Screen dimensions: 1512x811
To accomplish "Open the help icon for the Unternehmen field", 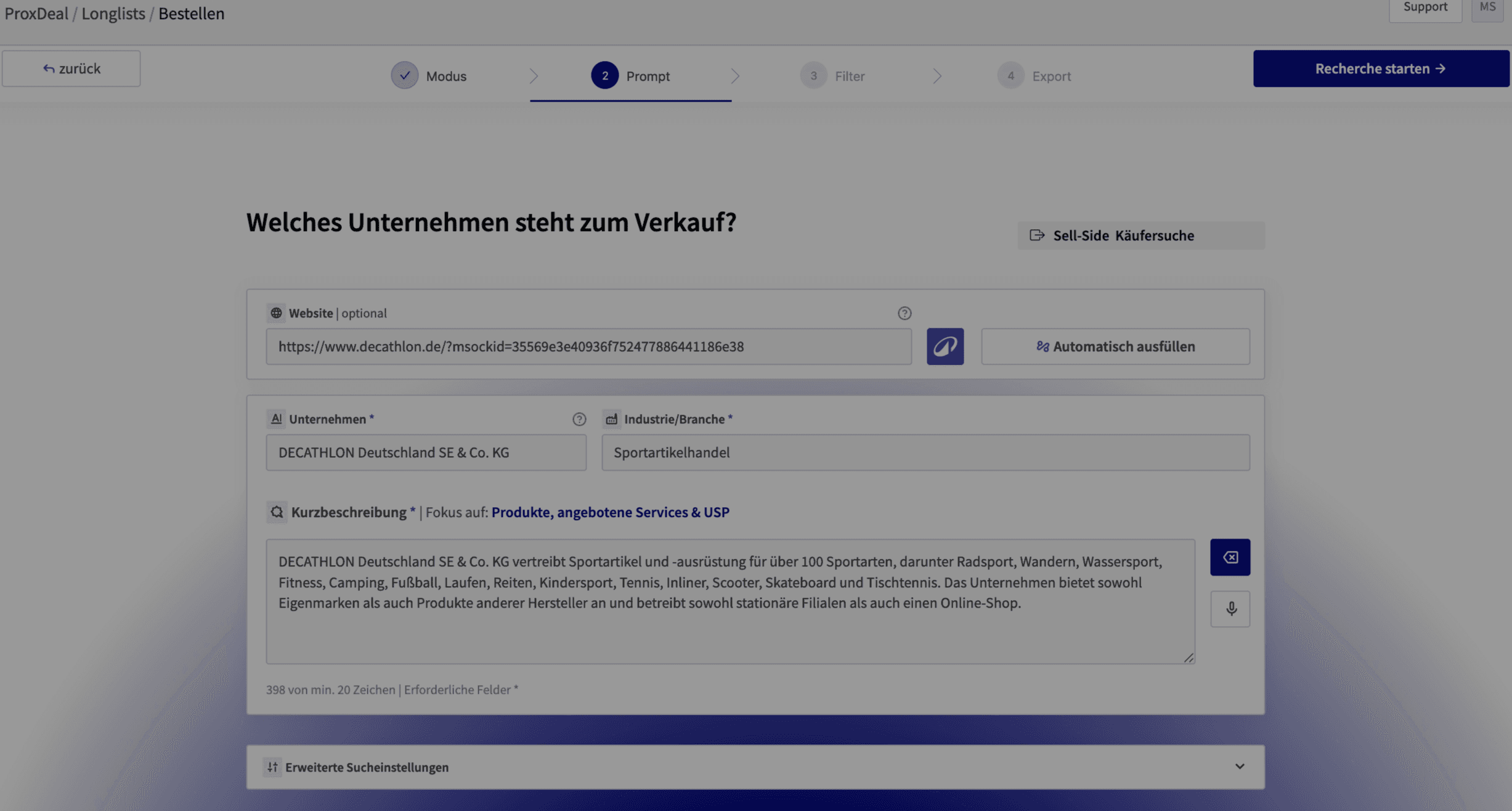I will (579, 419).
